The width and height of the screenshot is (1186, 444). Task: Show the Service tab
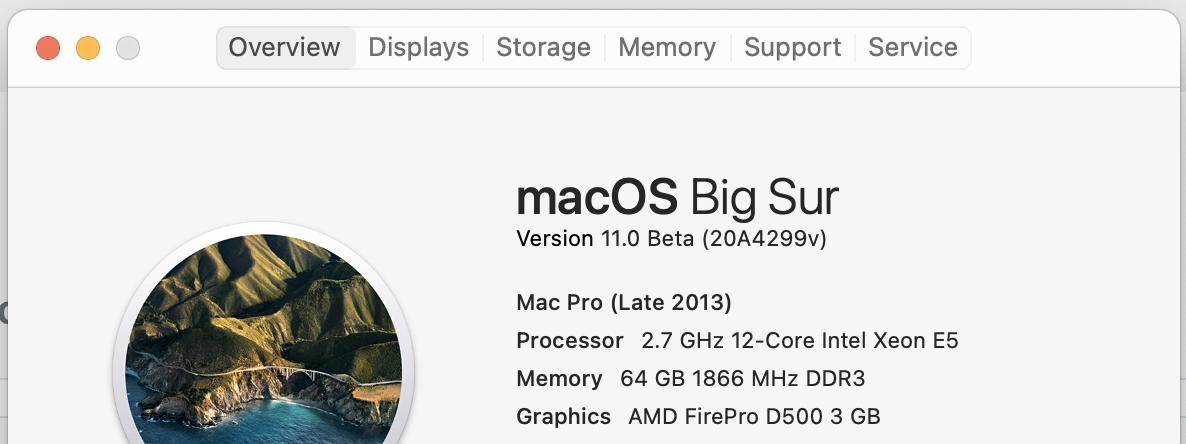pyautogui.click(x=913, y=47)
